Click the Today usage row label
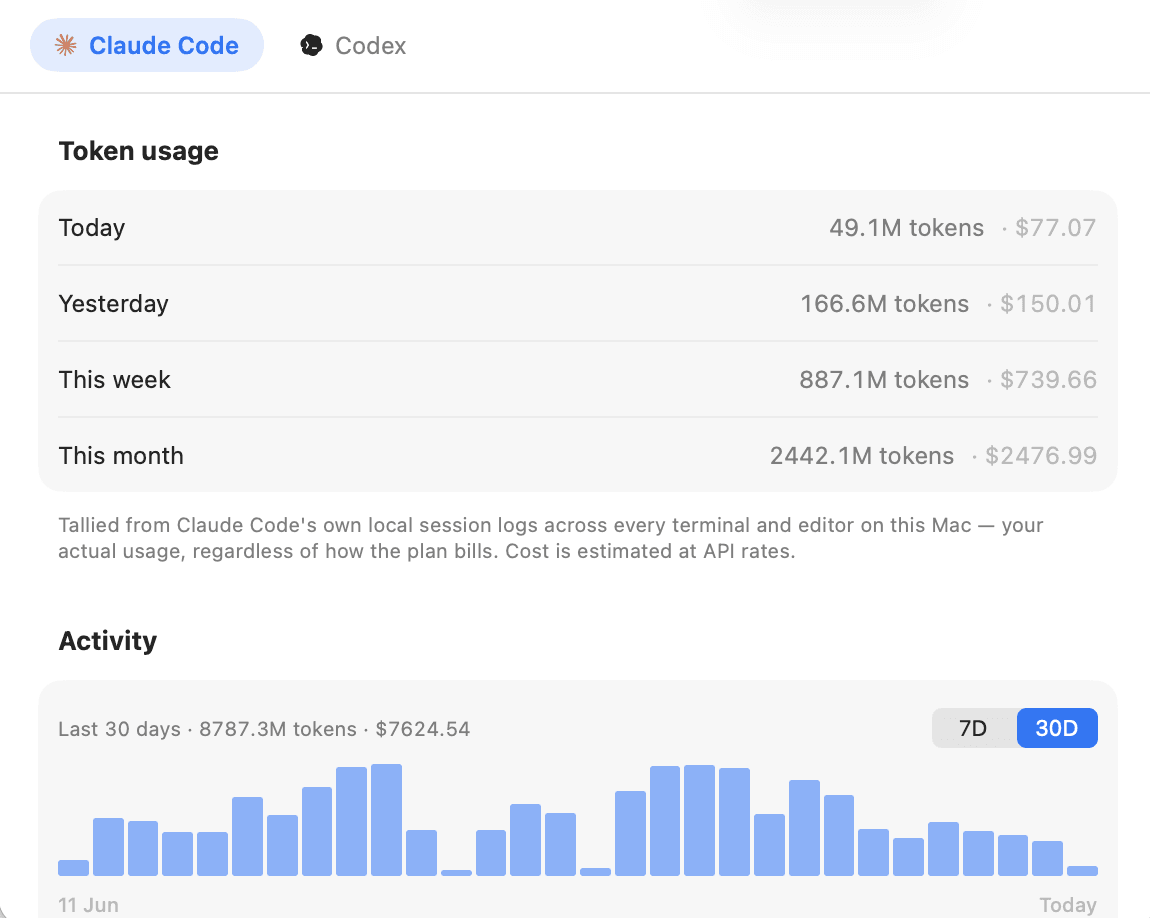 (92, 228)
